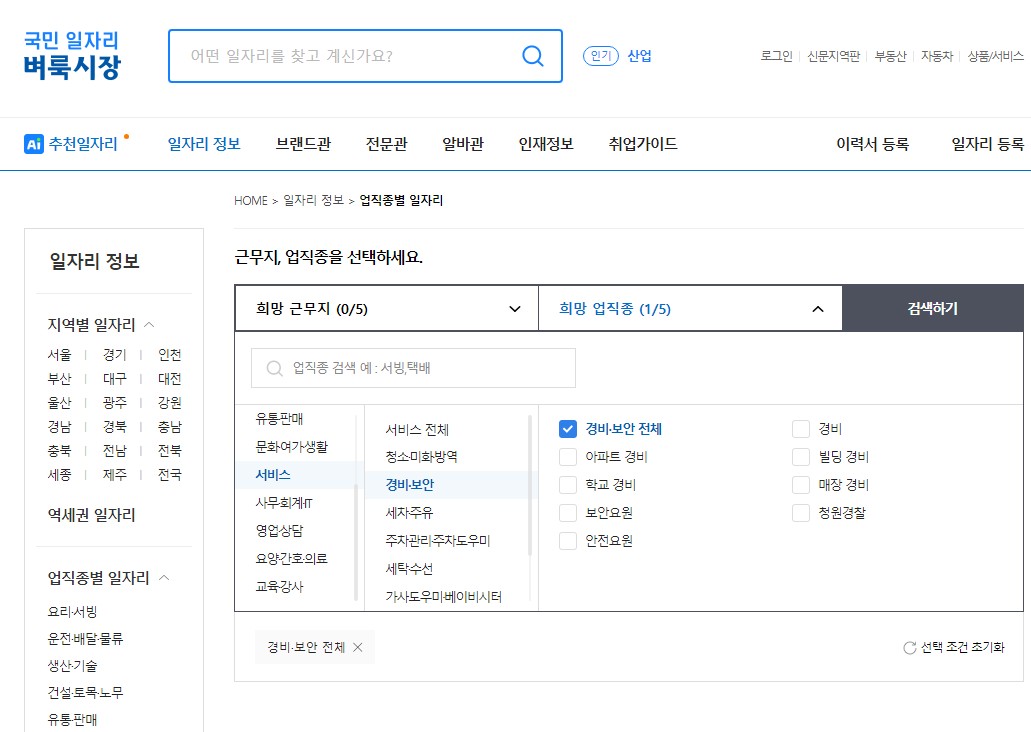Open the 알바관 nav menu
The height and width of the screenshot is (732, 1031).
463,143
